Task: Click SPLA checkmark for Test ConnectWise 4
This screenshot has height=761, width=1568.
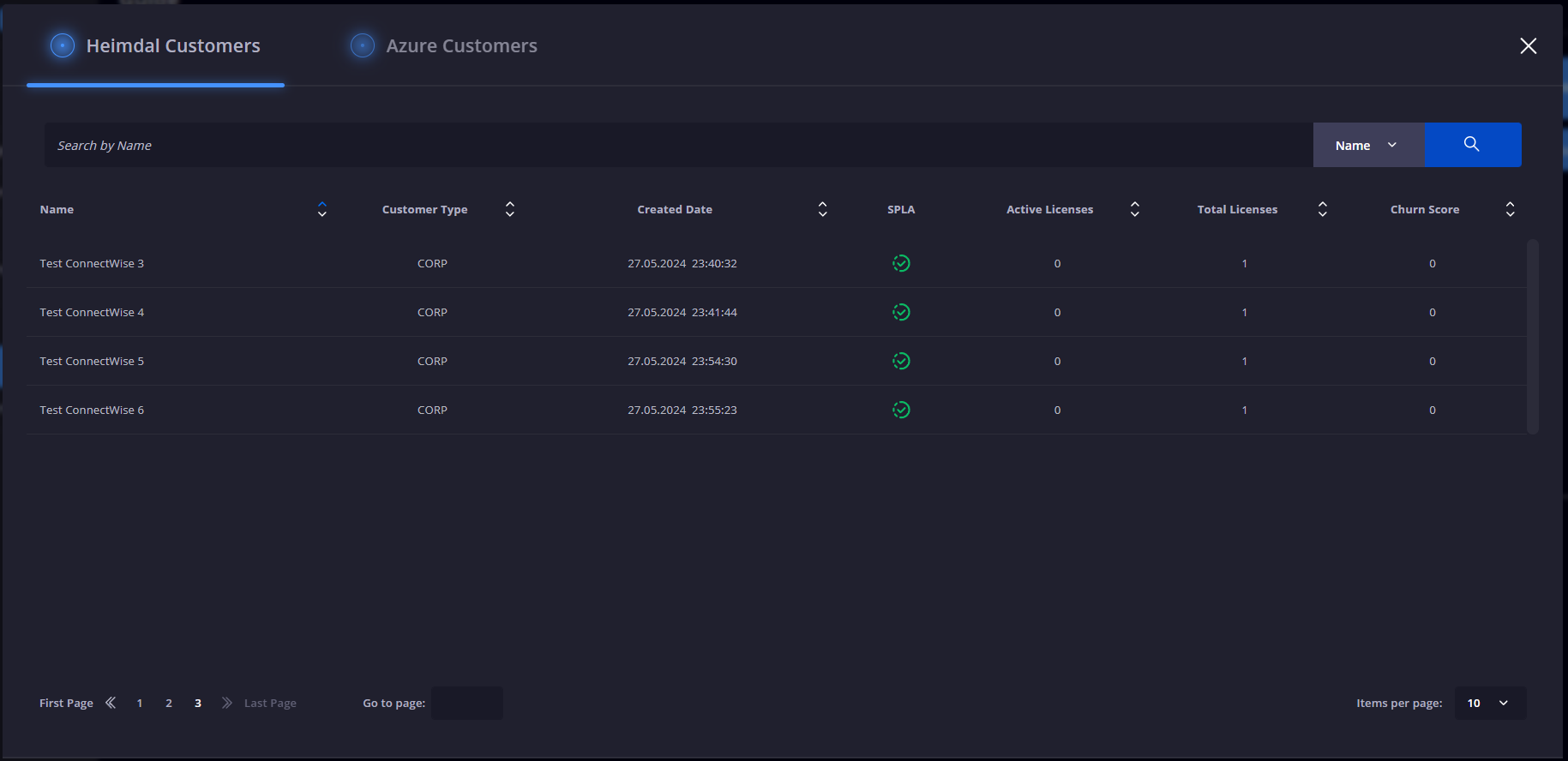Action: point(901,312)
